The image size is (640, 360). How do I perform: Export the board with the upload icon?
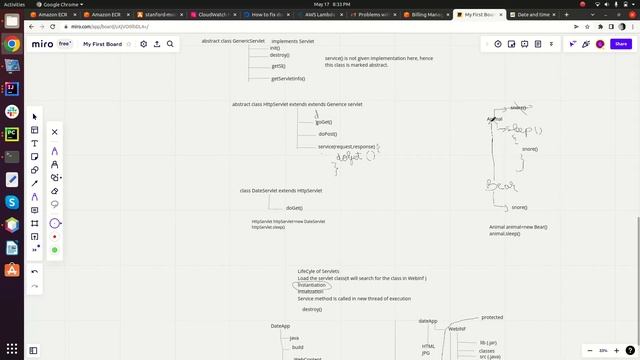click(157, 44)
